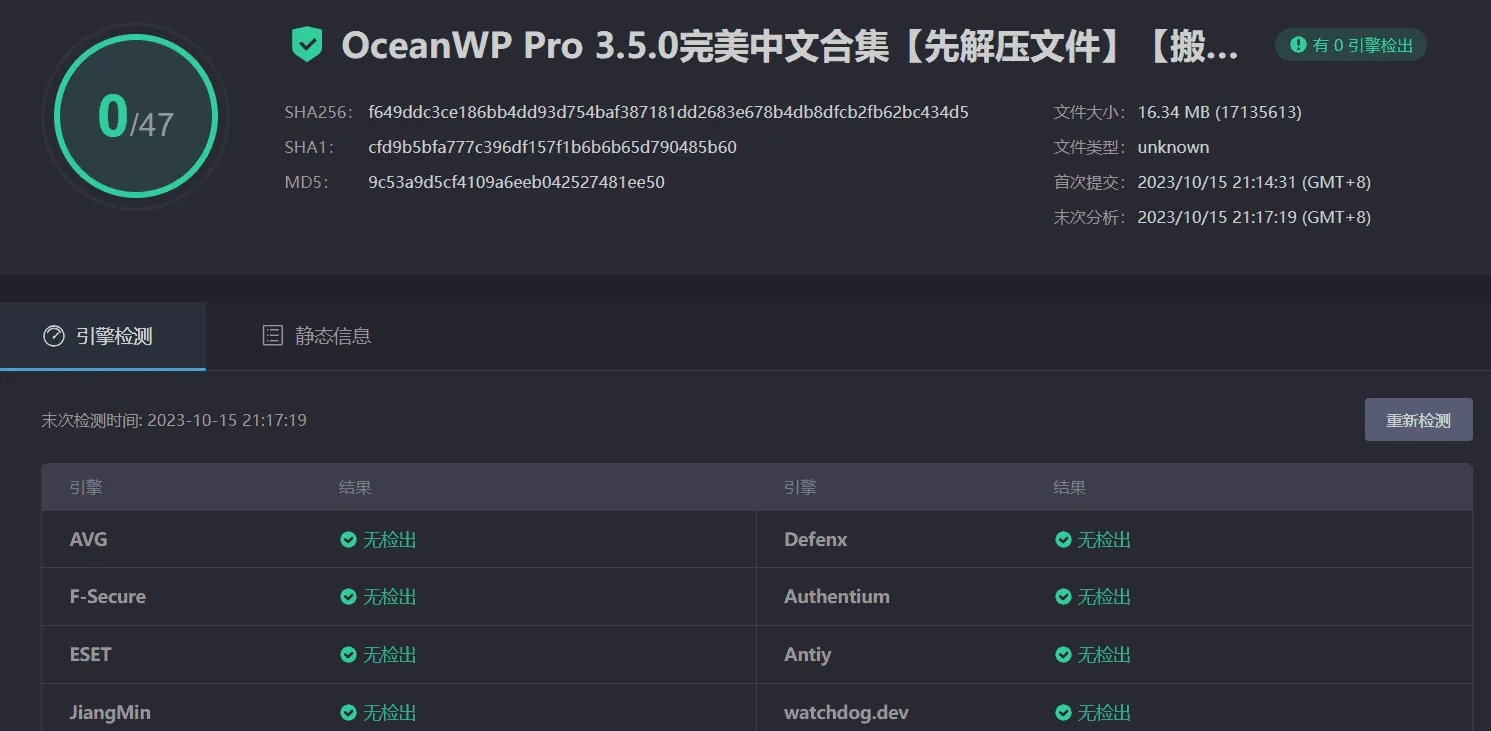
Task: Click the Defenx engine name
Action: click(815, 540)
